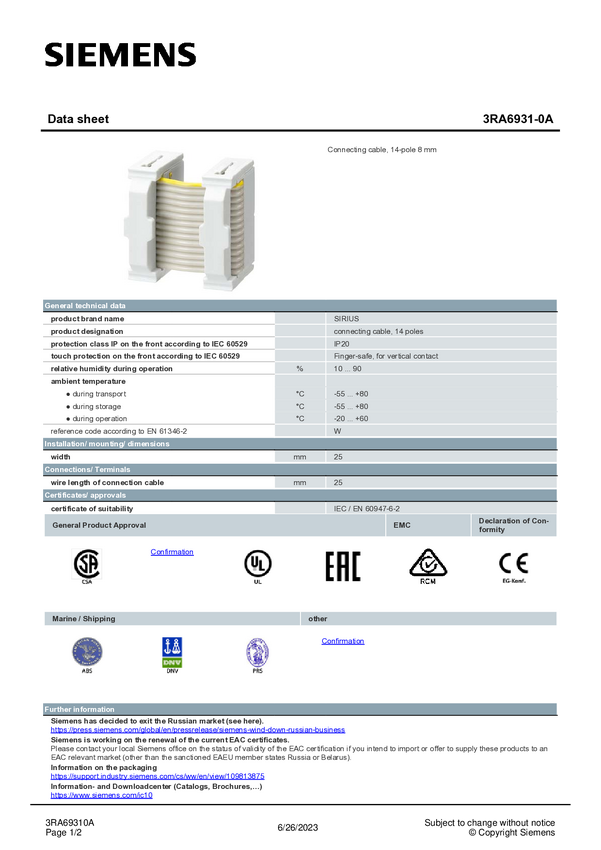Click the EAC certification mark
This screenshot has height=850, width=601.
tap(342, 566)
